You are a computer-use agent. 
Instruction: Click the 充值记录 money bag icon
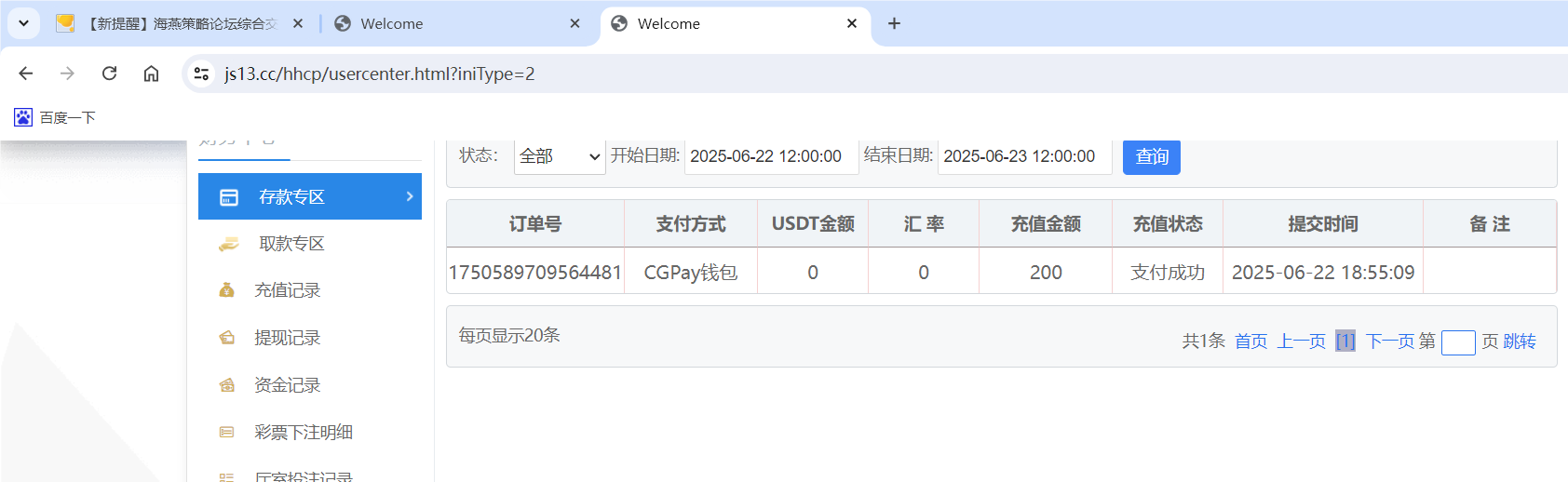click(x=226, y=290)
